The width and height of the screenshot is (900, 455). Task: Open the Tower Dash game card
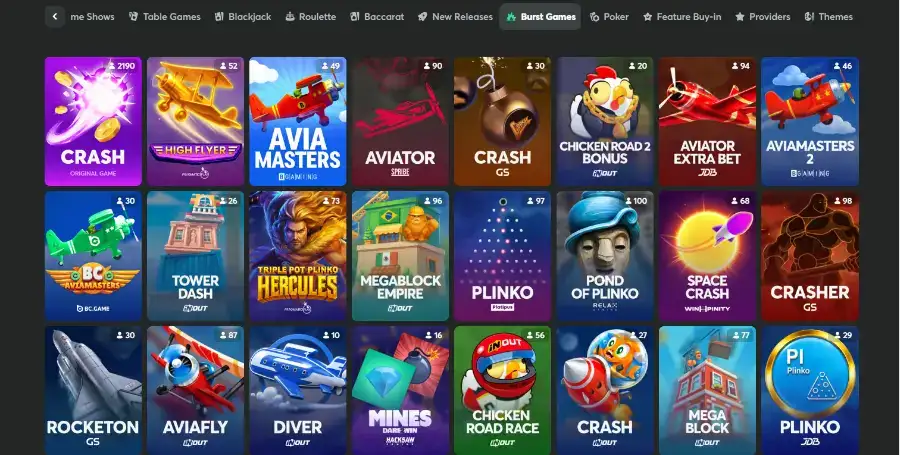[x=195, y=256]
